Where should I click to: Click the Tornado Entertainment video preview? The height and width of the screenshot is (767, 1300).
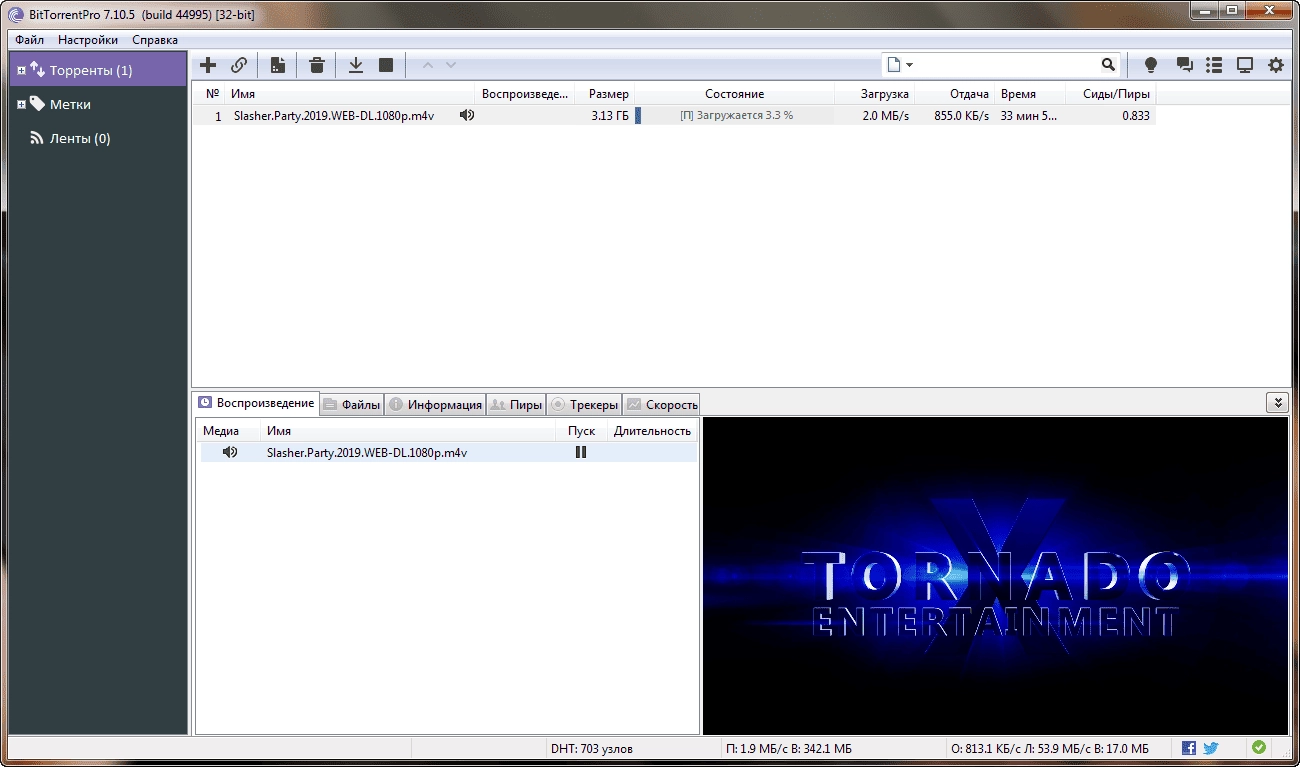(997, 576)
